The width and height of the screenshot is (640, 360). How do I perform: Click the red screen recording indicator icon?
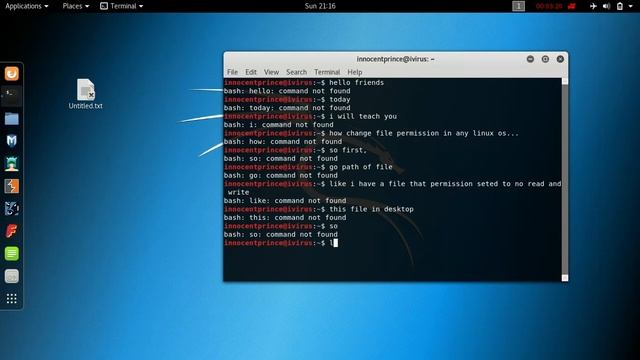point(571,6)
